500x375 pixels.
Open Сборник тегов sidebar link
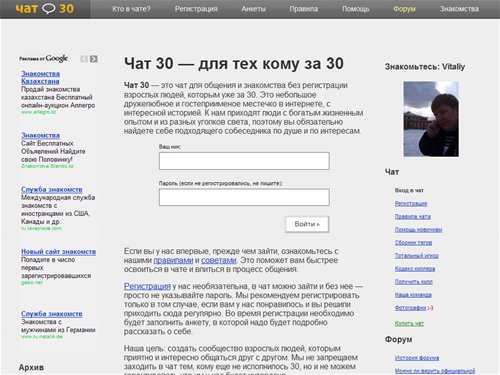click(413, 242)
